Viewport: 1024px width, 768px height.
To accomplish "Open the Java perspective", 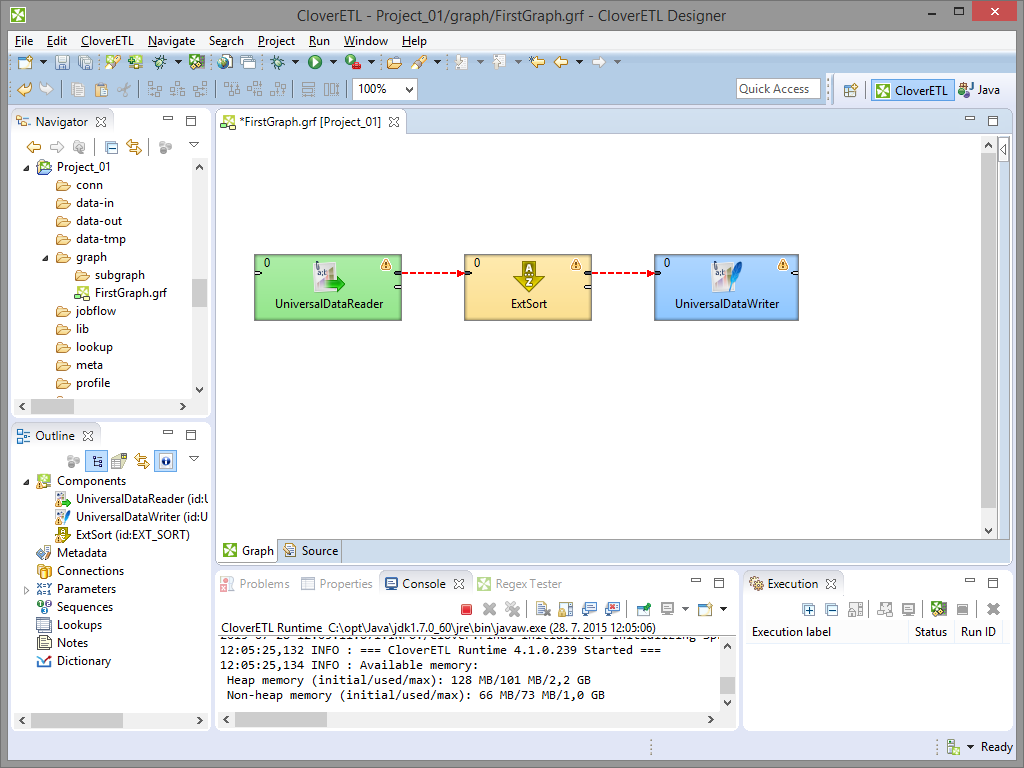I will click(979, 90).
